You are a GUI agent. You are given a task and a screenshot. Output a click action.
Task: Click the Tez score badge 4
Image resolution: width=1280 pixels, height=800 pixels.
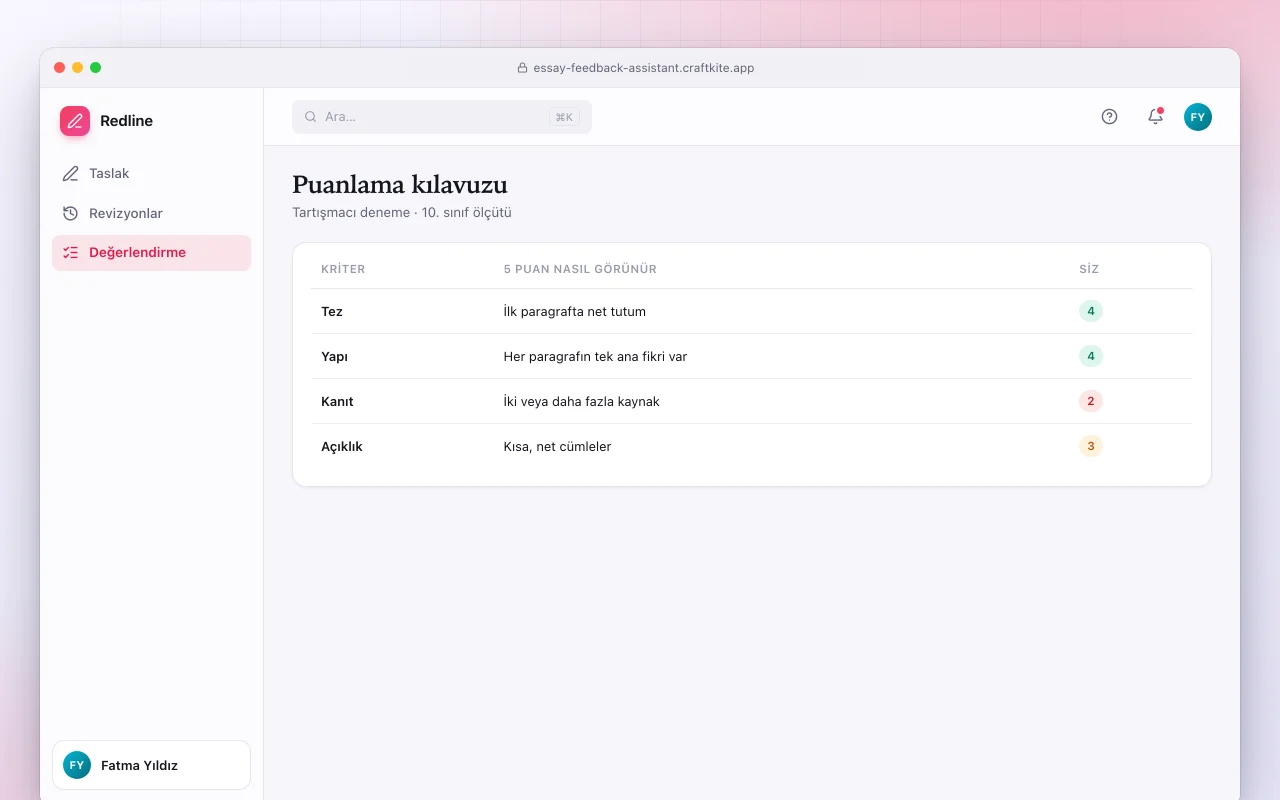(1090, 312)
